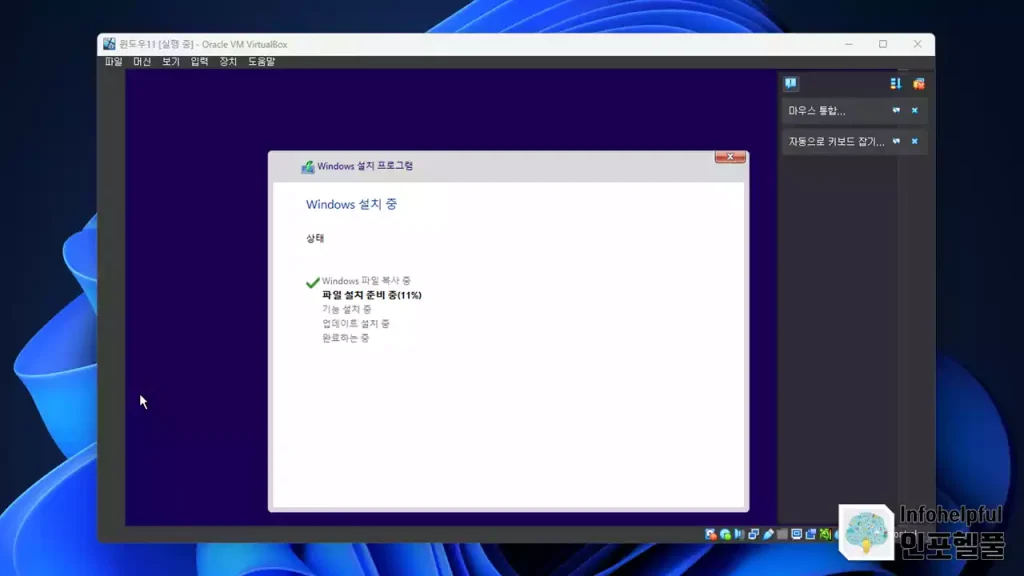The height and width of the screenshot is (576, 1024).
Task: Click the clear all notifications icon
Action: point(919,84)
